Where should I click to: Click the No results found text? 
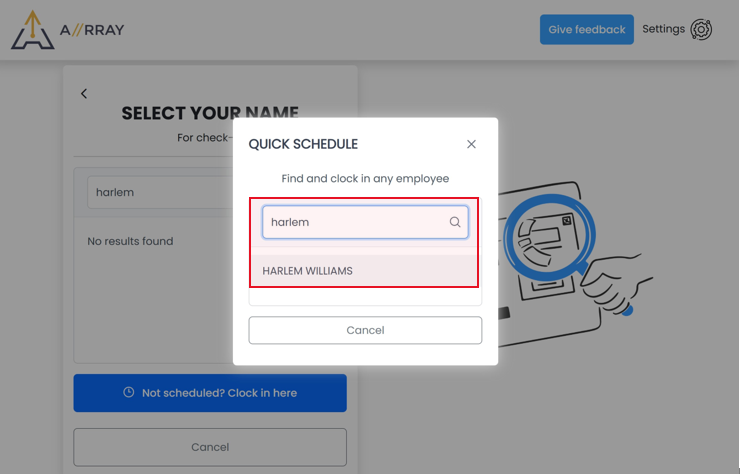pos(130,241)
